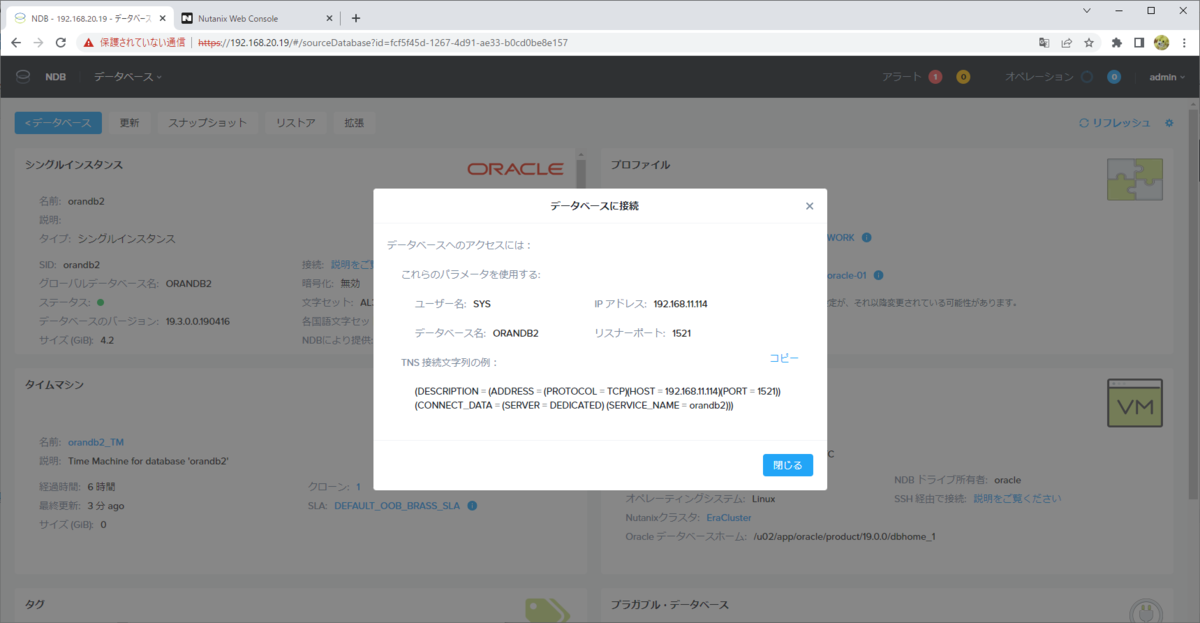
Task: Click the blue operations badge showing 0
Action: tap(1114, 77)
